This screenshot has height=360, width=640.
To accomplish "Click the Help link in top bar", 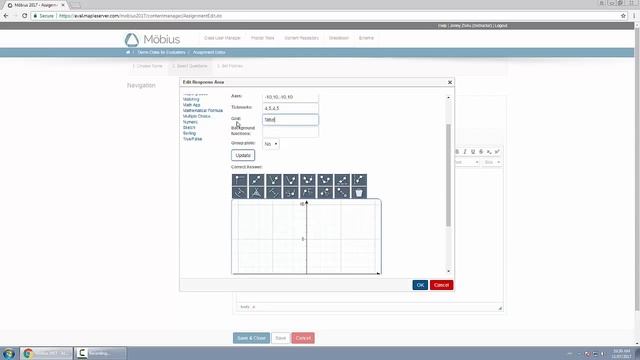I will click(x=442, y=25).
